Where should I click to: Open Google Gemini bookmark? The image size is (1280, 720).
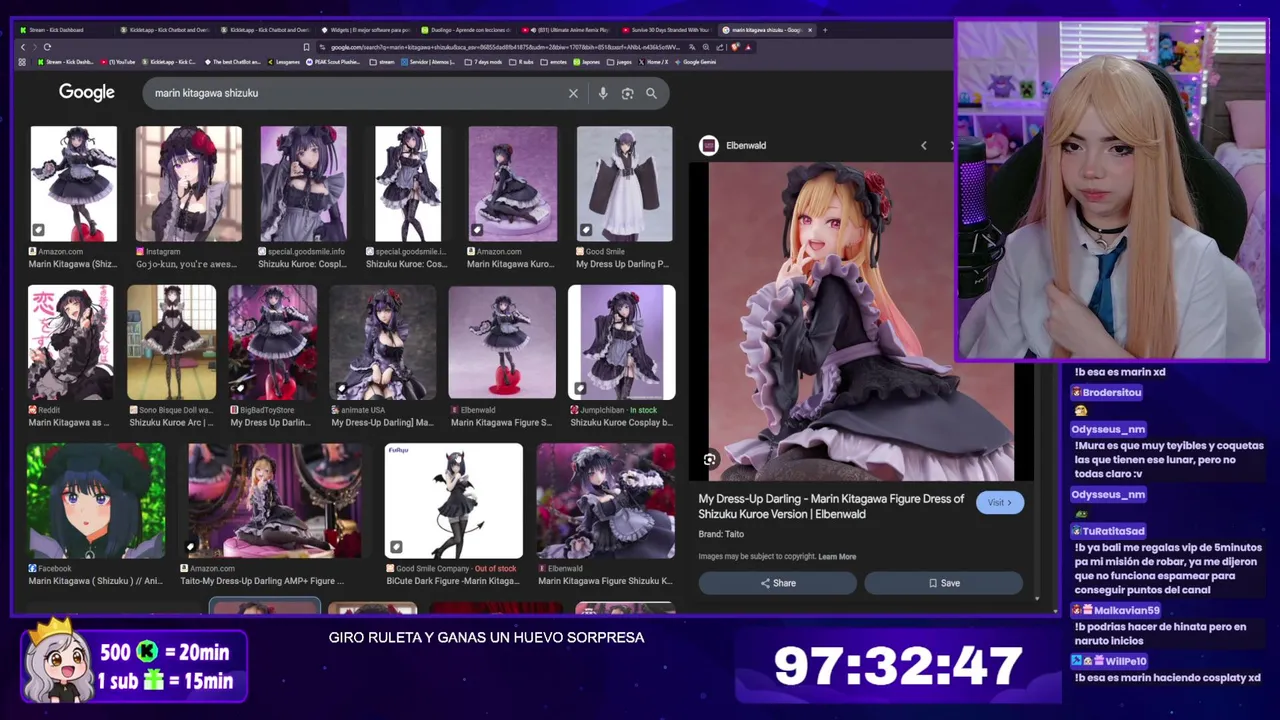[x=695, y=62]
